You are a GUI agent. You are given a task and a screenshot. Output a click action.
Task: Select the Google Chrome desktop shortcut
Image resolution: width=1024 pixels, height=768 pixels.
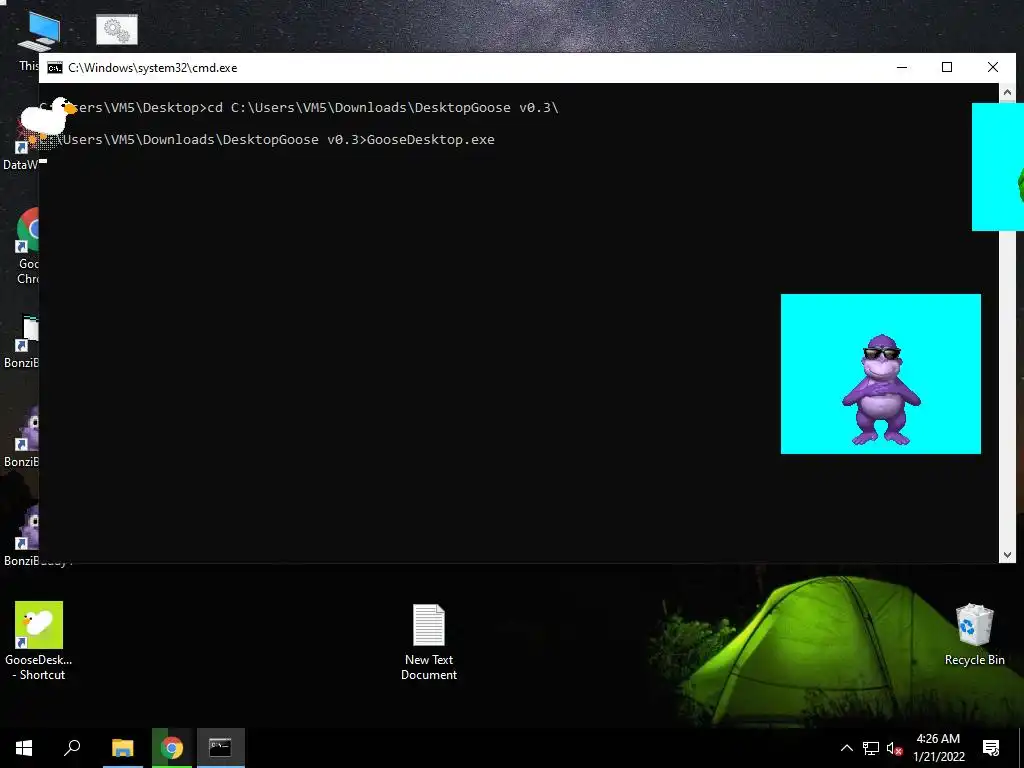pyautogui.click(x=27, y=246)
